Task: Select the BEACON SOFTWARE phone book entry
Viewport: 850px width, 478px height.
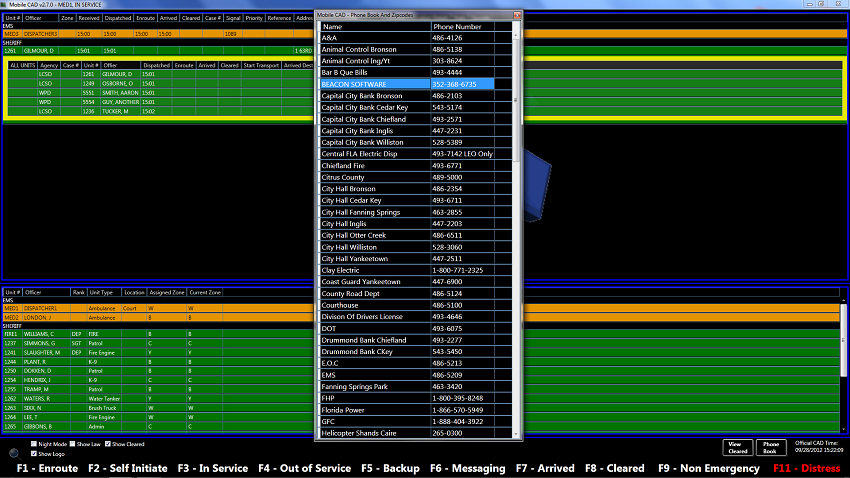Action: click(x=375, y=84)
